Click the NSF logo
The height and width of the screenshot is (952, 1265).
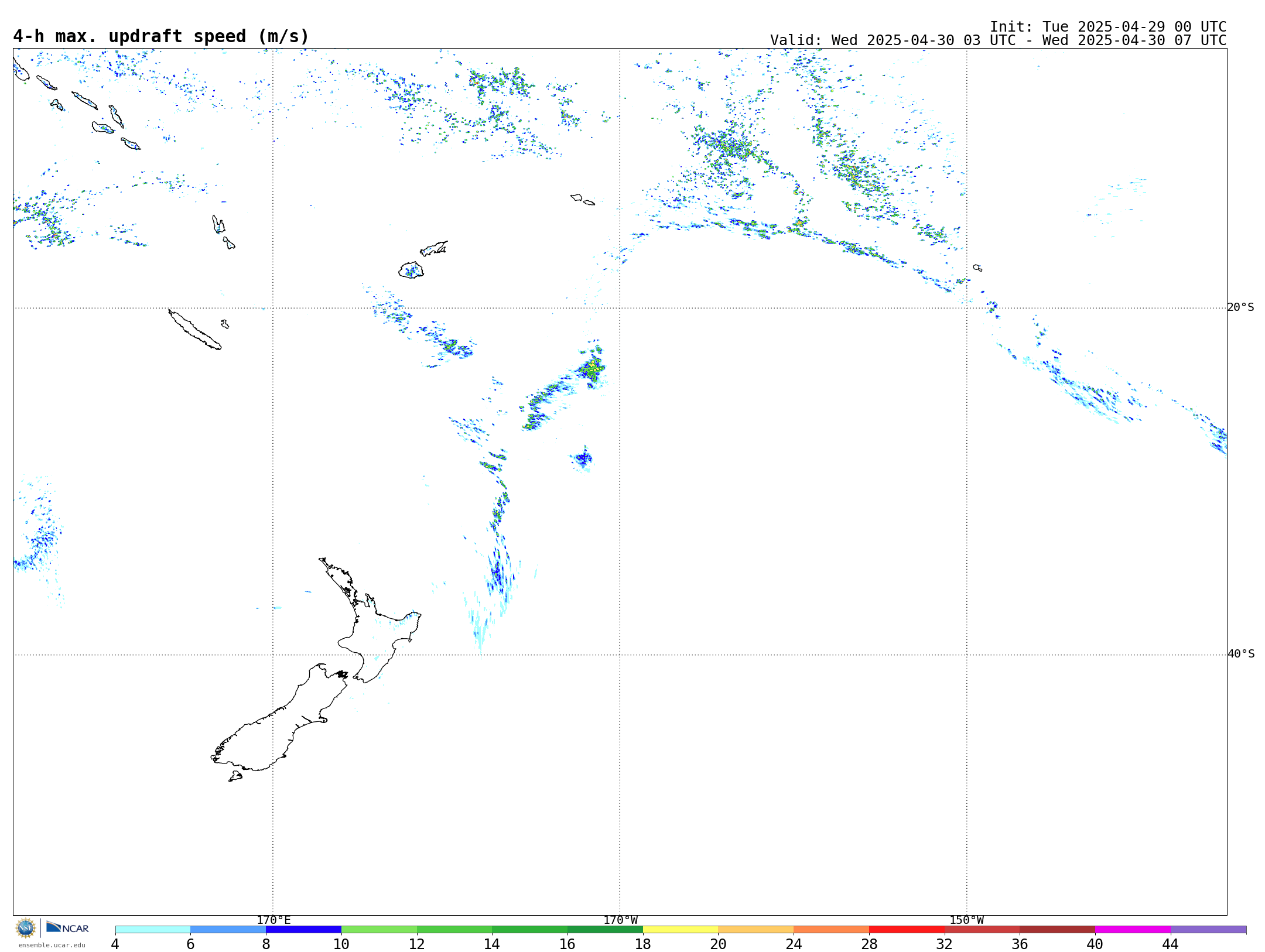click(26, 928)
